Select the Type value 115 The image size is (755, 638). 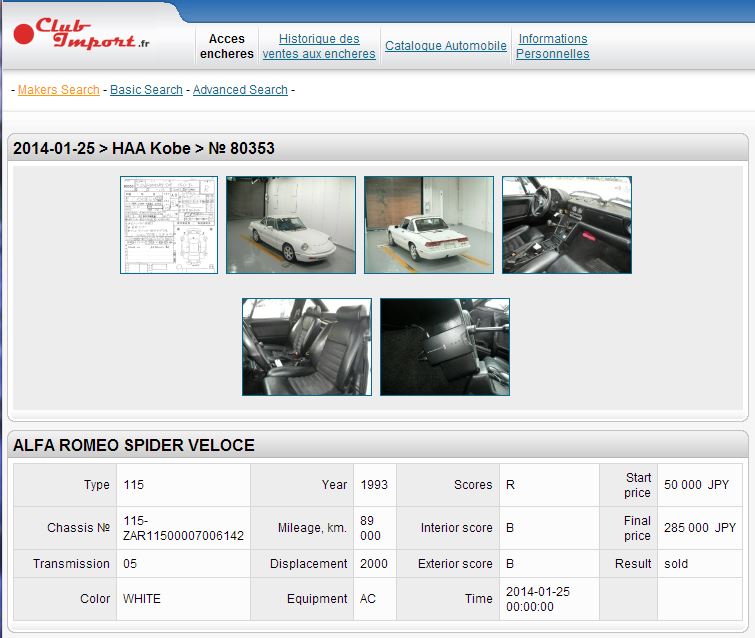133,485
